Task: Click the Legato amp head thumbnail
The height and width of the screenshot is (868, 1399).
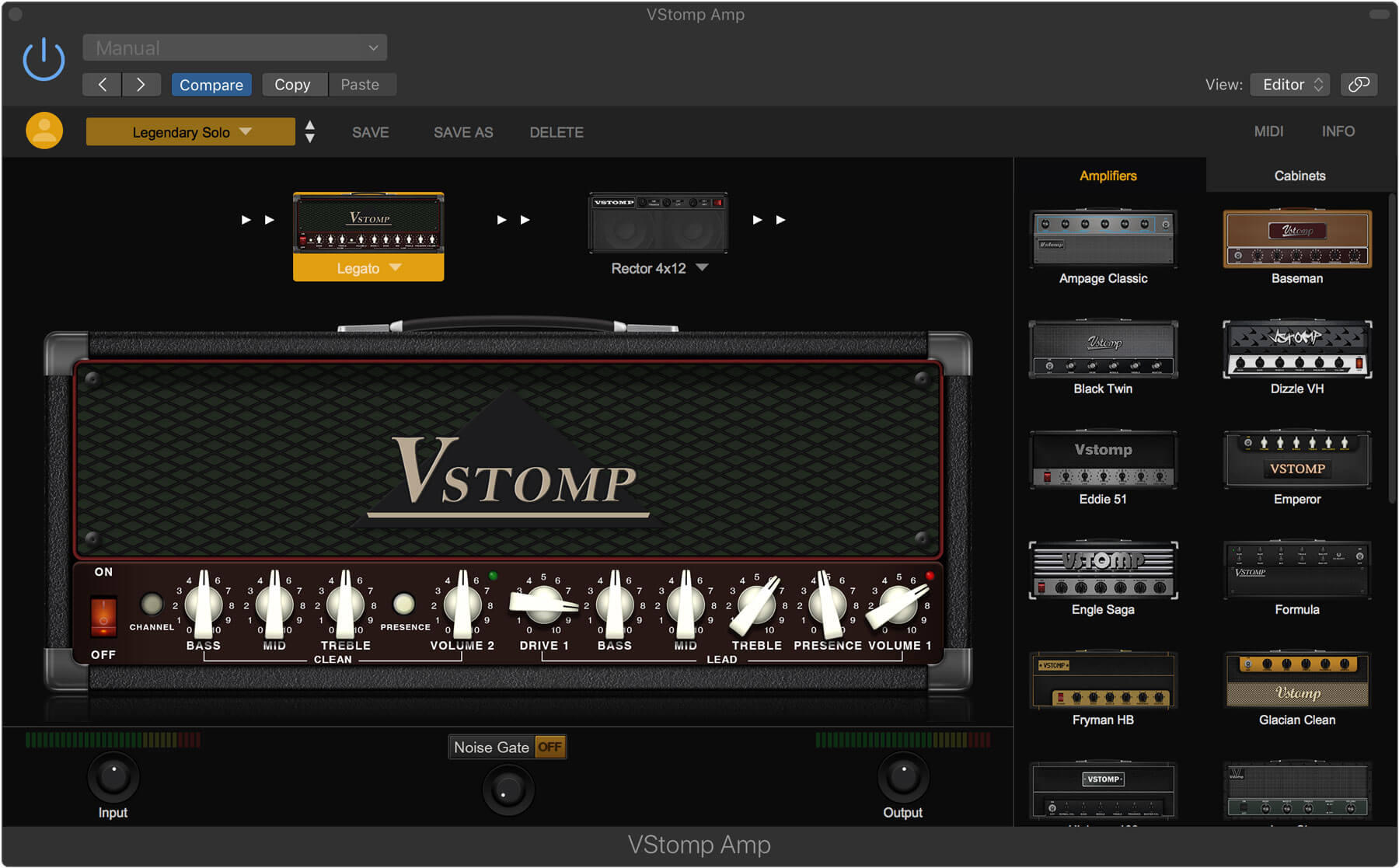Action: pyautogui.click(x=368, y=224)
